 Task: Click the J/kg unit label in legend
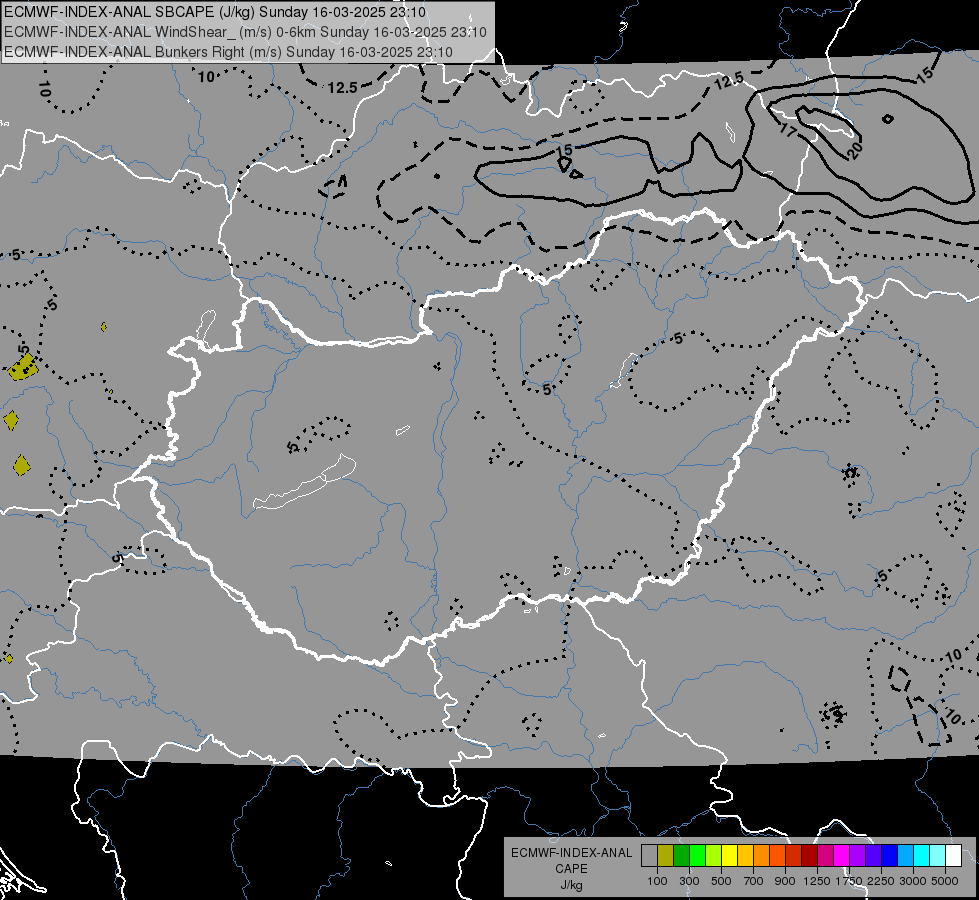571,885
